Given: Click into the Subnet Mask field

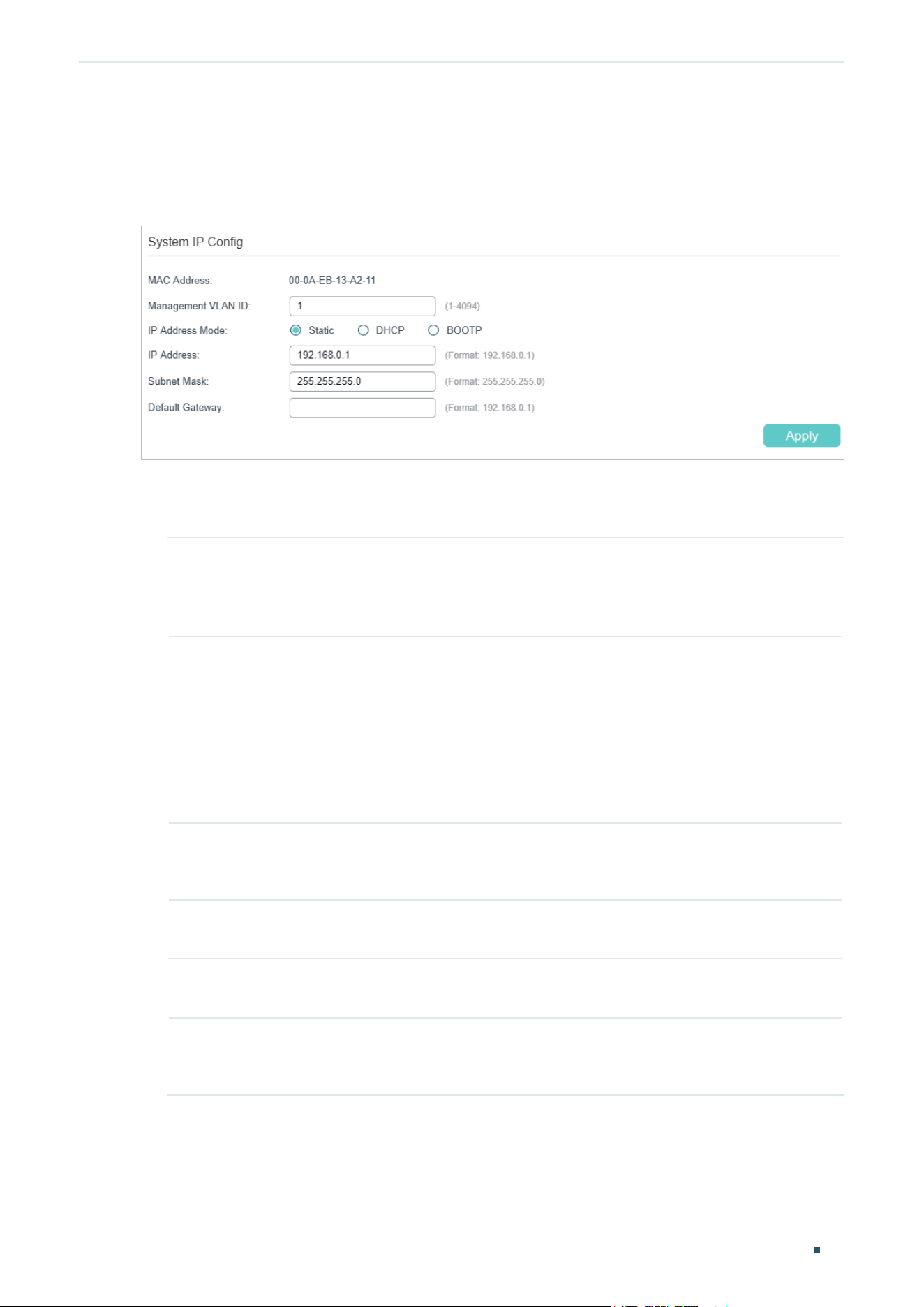Looking at the screenshot, I should coord(362,381).
